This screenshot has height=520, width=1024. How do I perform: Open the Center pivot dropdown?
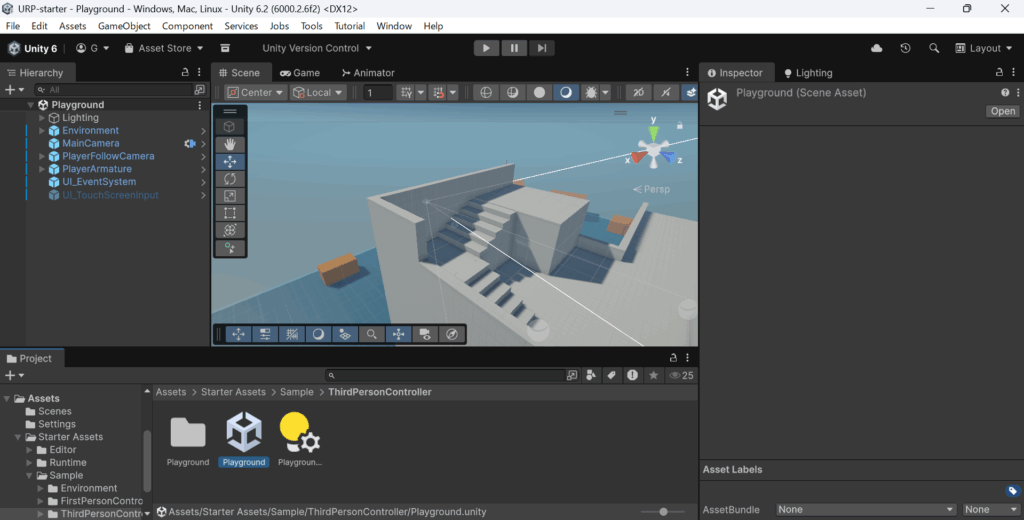[255, 92]
